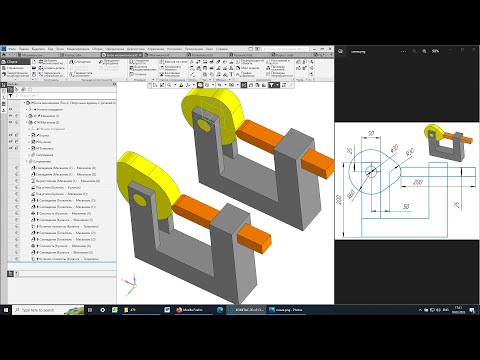
Task: Switch the tree to the highlighted structure view
Action: [10, 90]
